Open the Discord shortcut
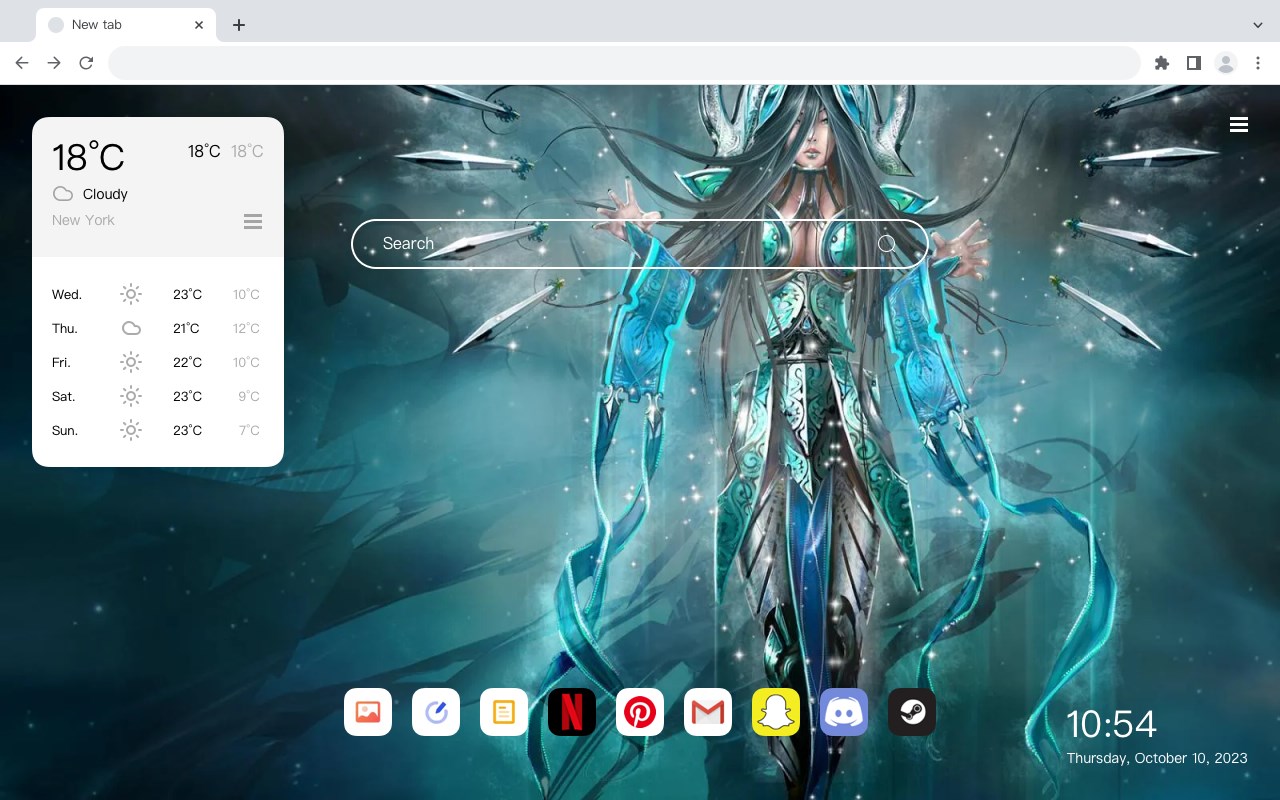This screenshot has width=1280, height=800. click(844, 712)
